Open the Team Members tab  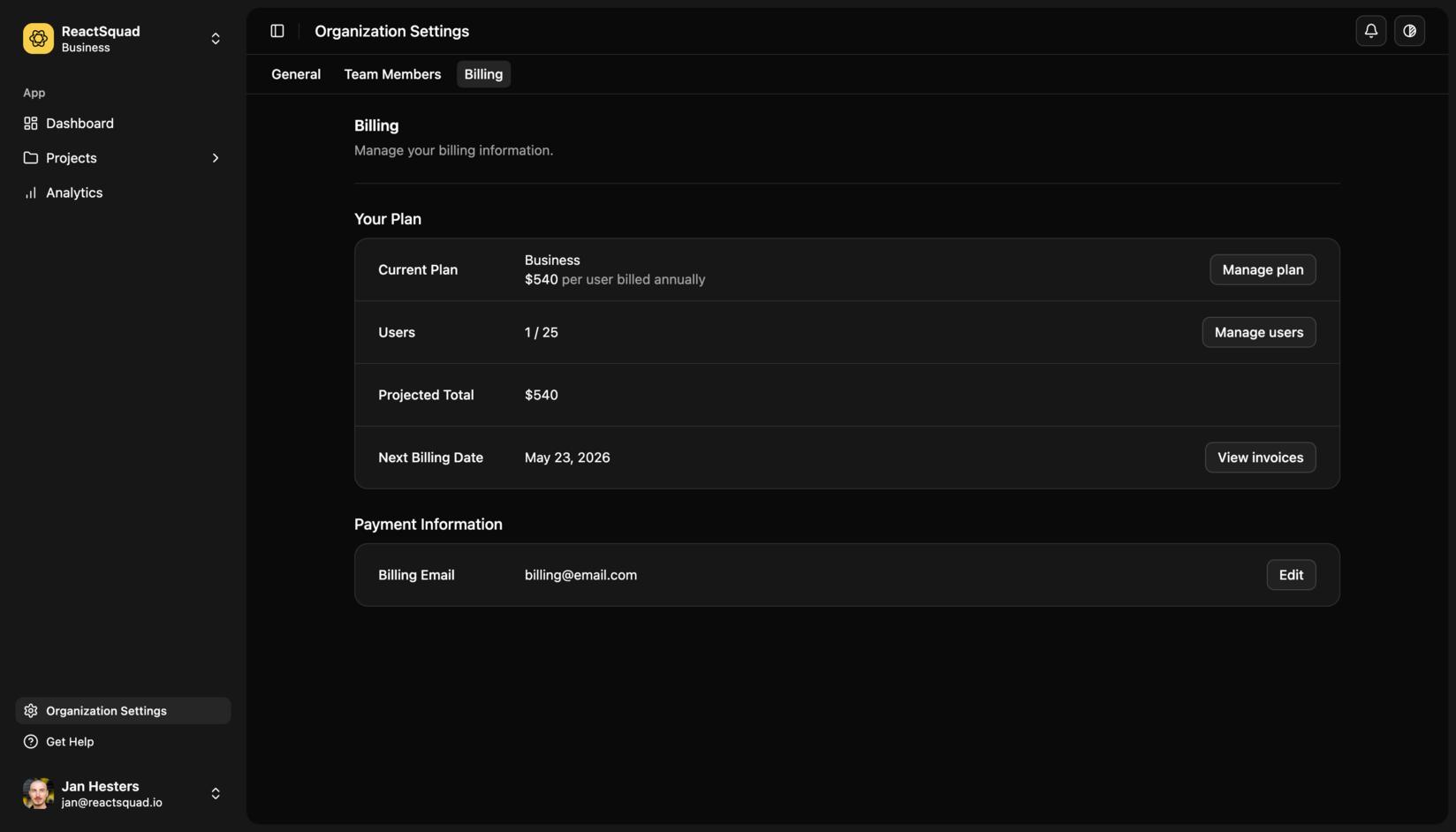click(392, 74)
